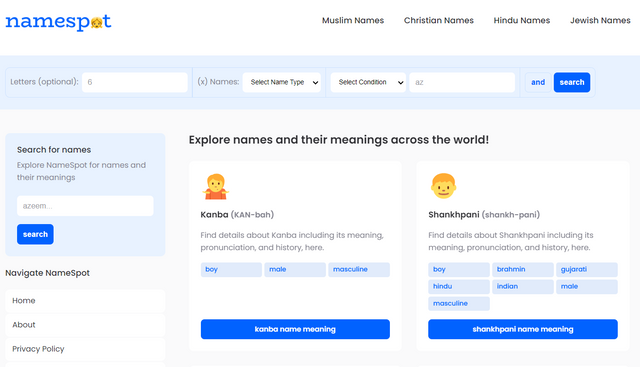The width and height of the screenshot is (640, 367).
Task: Select the 'boy' tag on Shankhpani card
Action: 459,269
